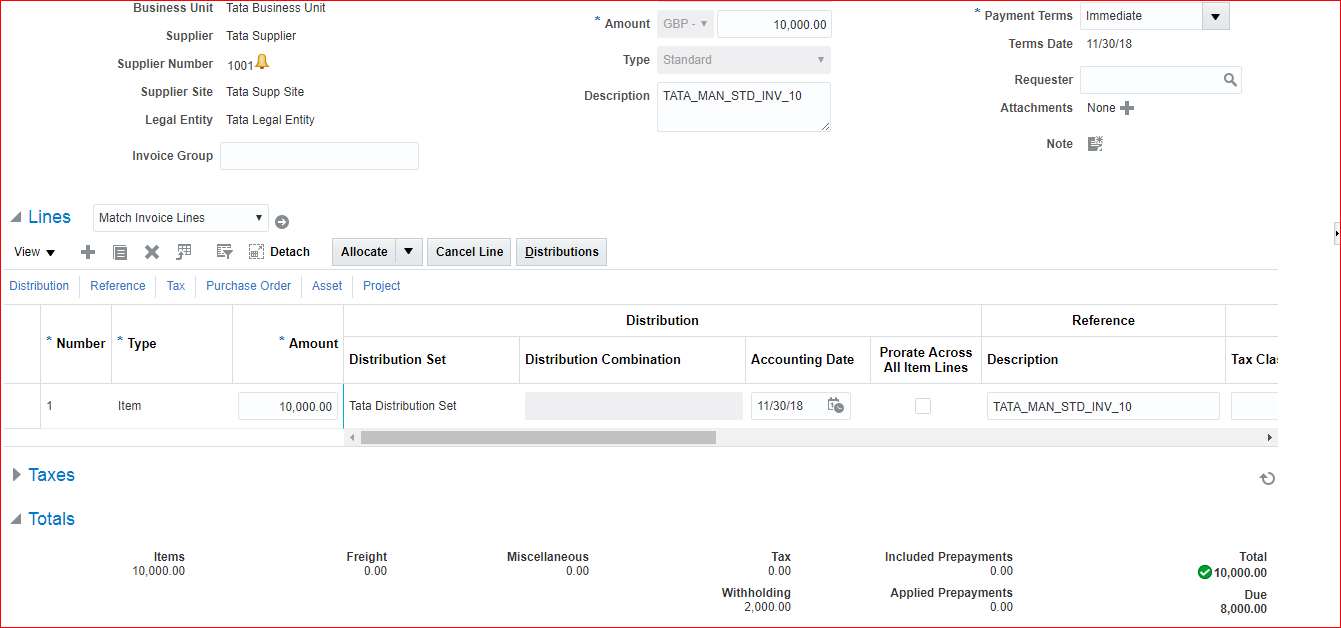1341x628 pixels.
Task: Click the add line plus icon
Action: coord(88,252)
